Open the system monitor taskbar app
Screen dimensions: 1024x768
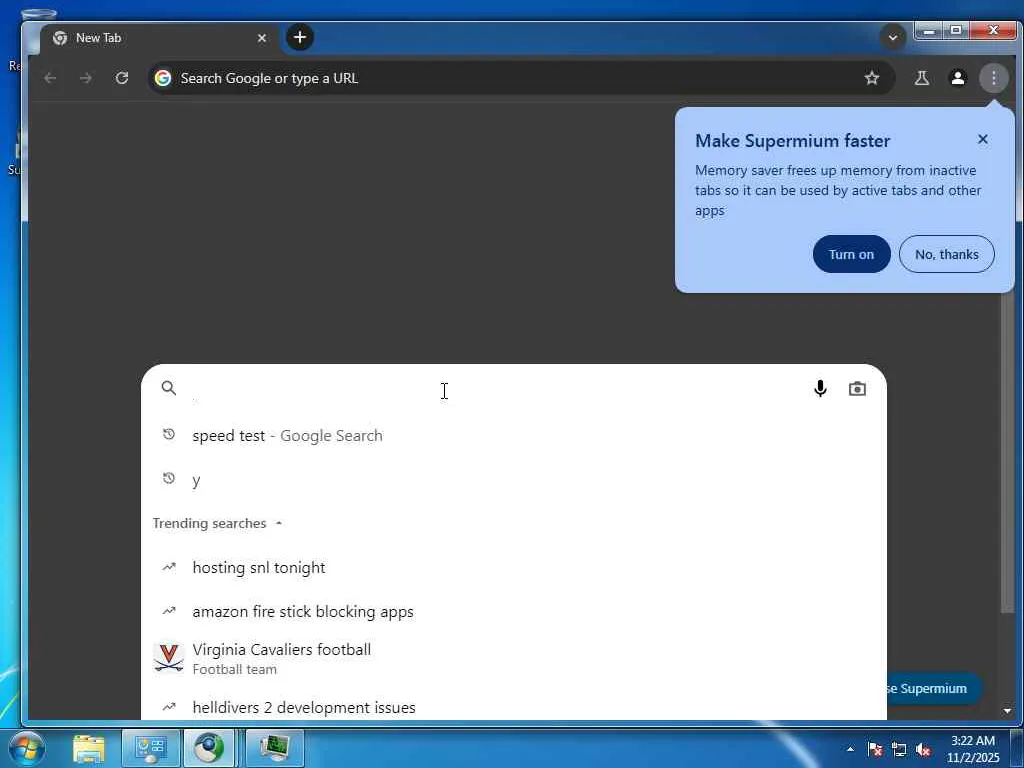[x=275, y=748]
